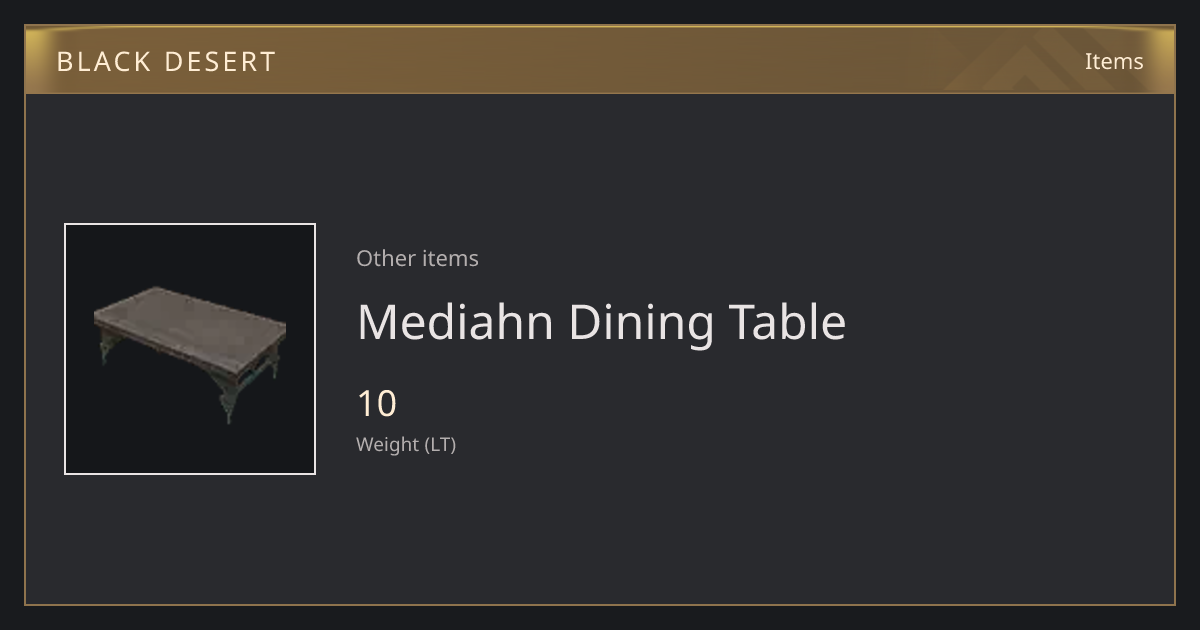Click the table leg in the item image
The image size is (1200, 630).
pyautogui.click(x=229, y=397)
